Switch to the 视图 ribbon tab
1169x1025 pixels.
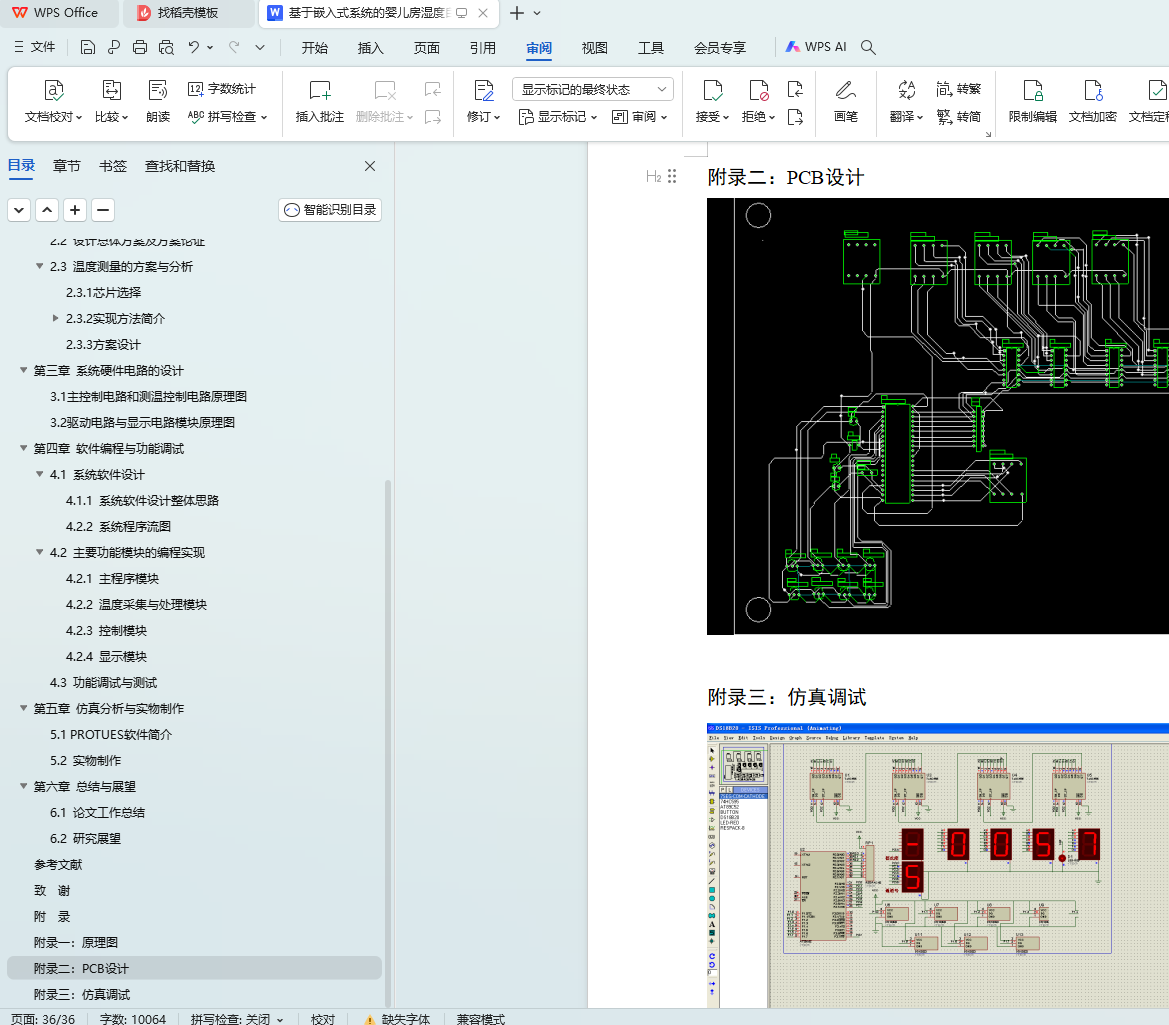pyautogui.click(x=595, y=47)
